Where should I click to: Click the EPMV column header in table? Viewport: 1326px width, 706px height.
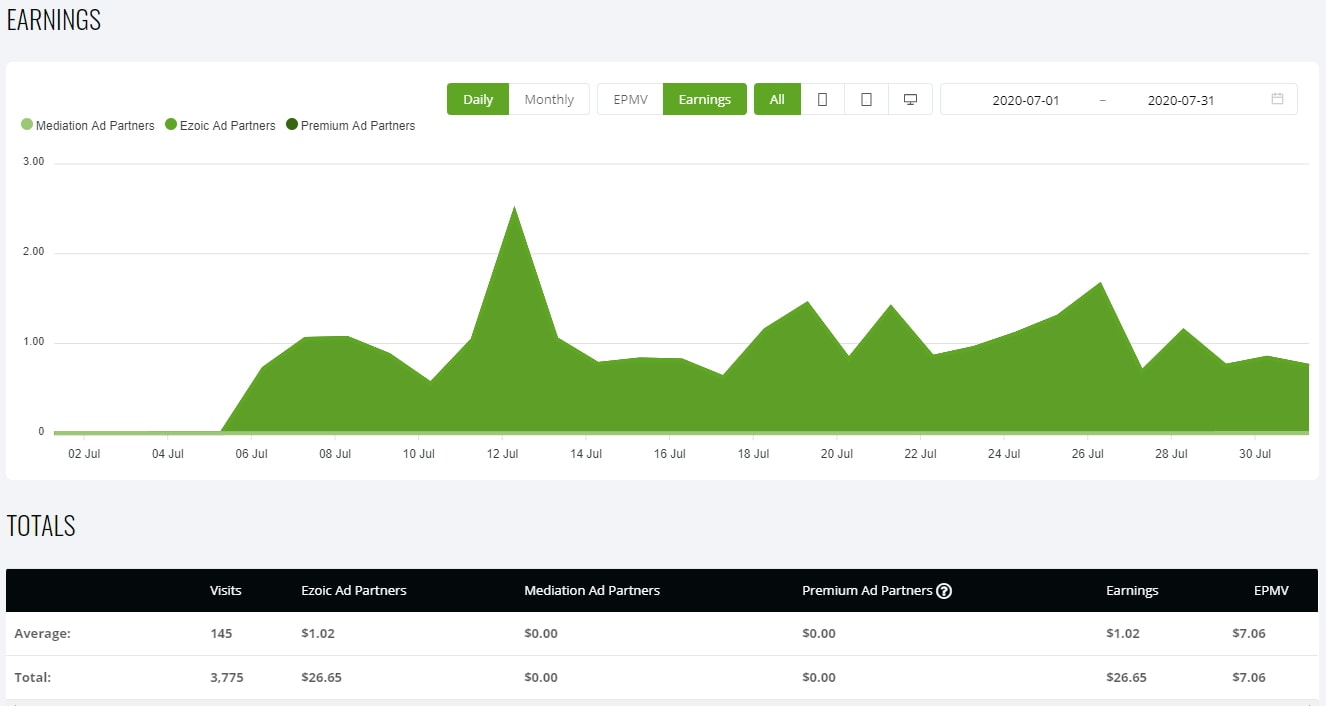coord(1271,591)
